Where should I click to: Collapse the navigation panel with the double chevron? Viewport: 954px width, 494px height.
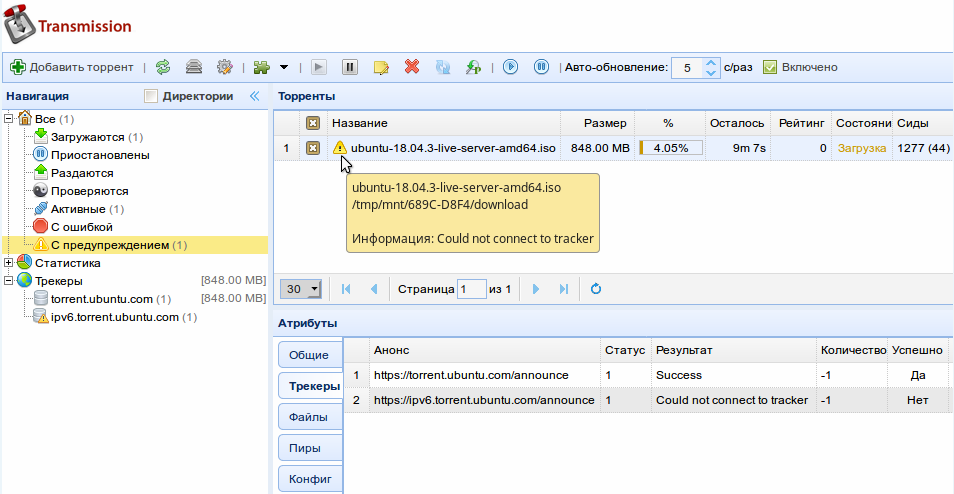[x=254, y=96]
